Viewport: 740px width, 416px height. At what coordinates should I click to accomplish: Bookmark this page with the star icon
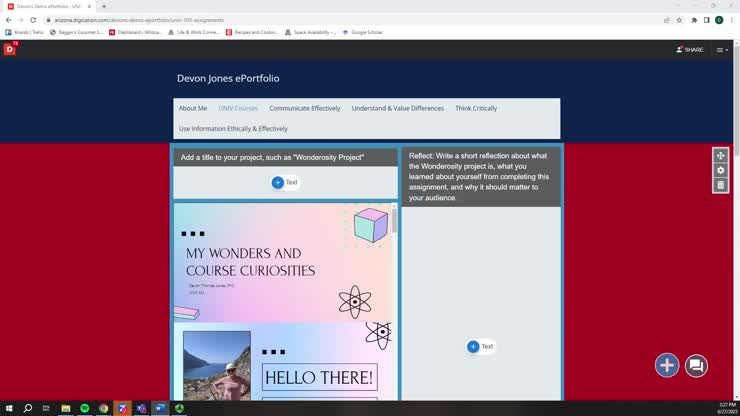coord(679,20)
